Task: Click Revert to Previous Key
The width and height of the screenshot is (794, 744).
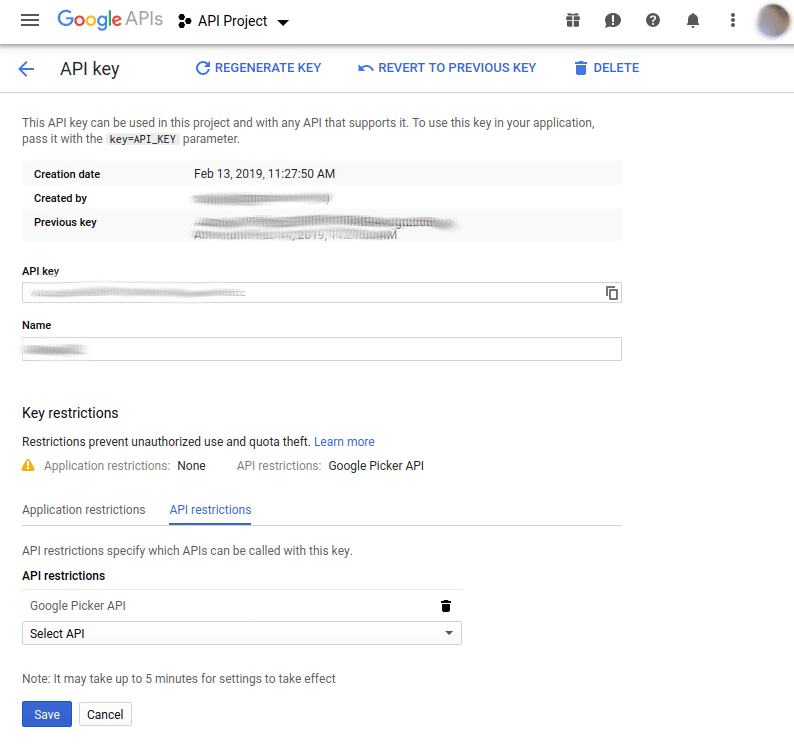Action: tap(447, 68)
